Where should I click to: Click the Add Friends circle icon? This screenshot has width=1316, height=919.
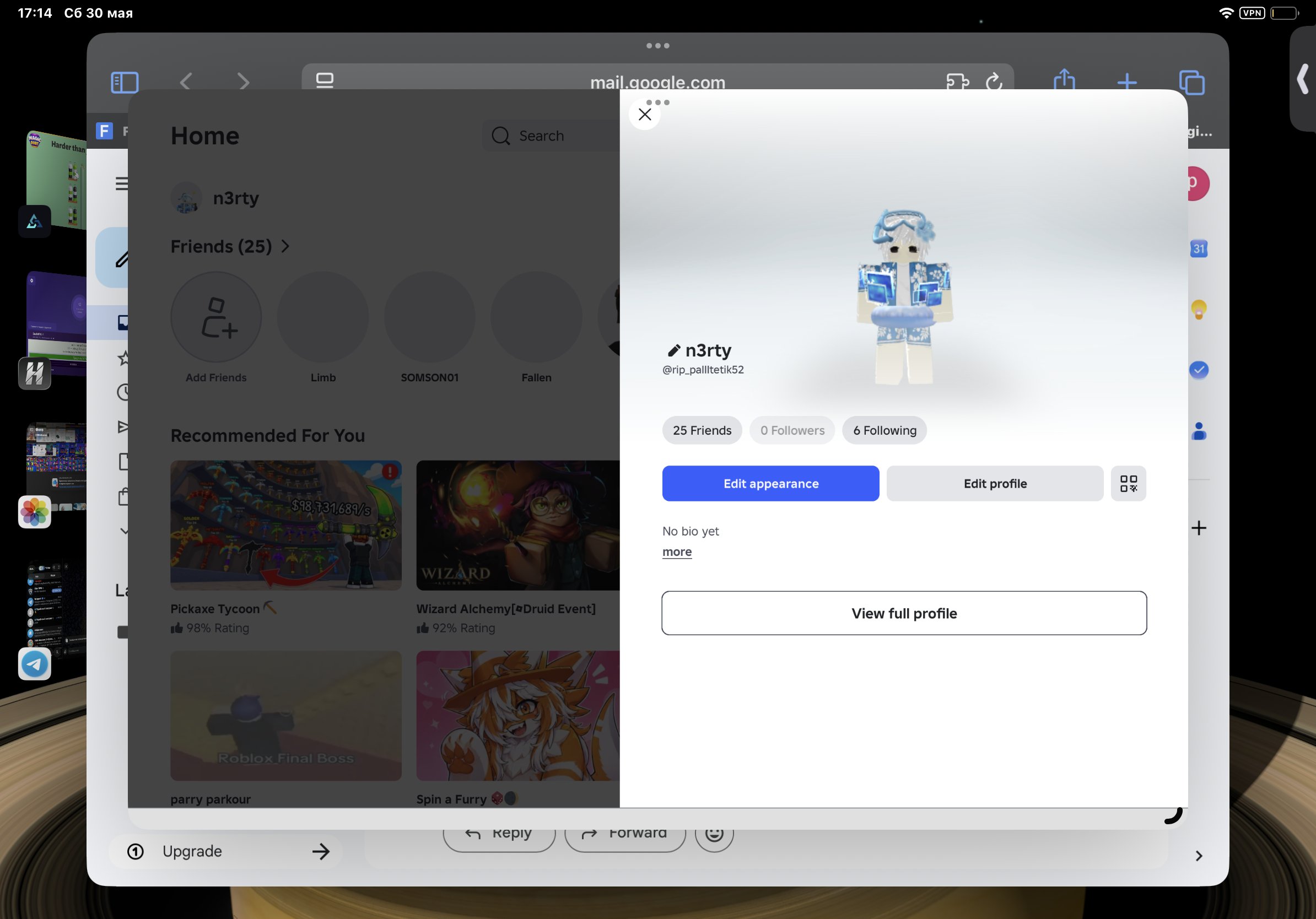(216, 317)
